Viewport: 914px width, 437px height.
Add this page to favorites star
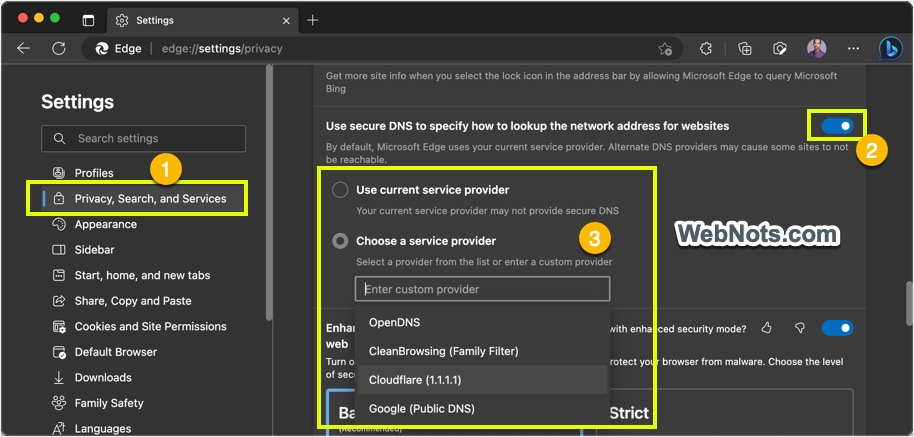pyautogui.click(x=665, y=49)
